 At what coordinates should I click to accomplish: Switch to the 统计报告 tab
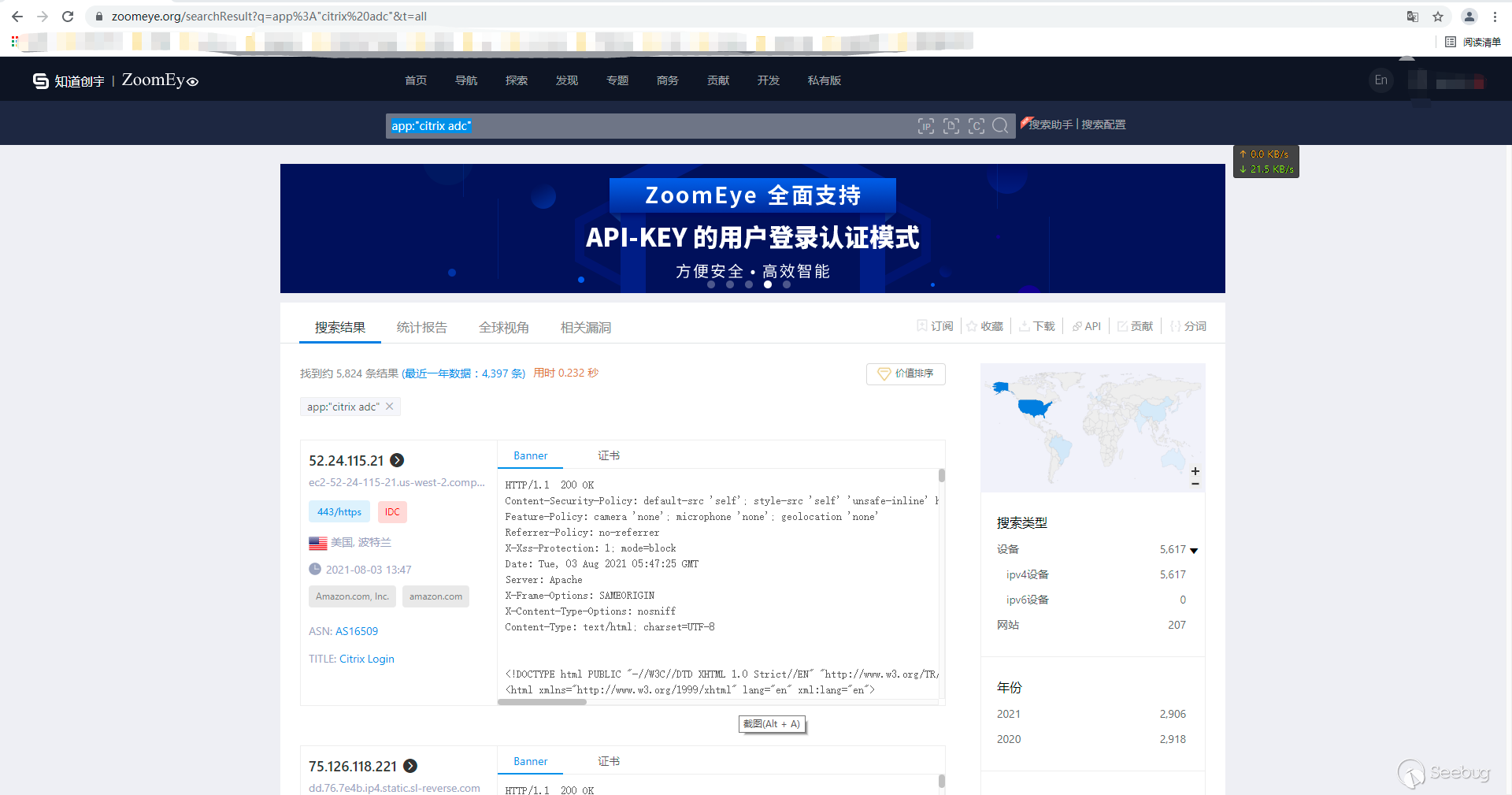point(421,328)
